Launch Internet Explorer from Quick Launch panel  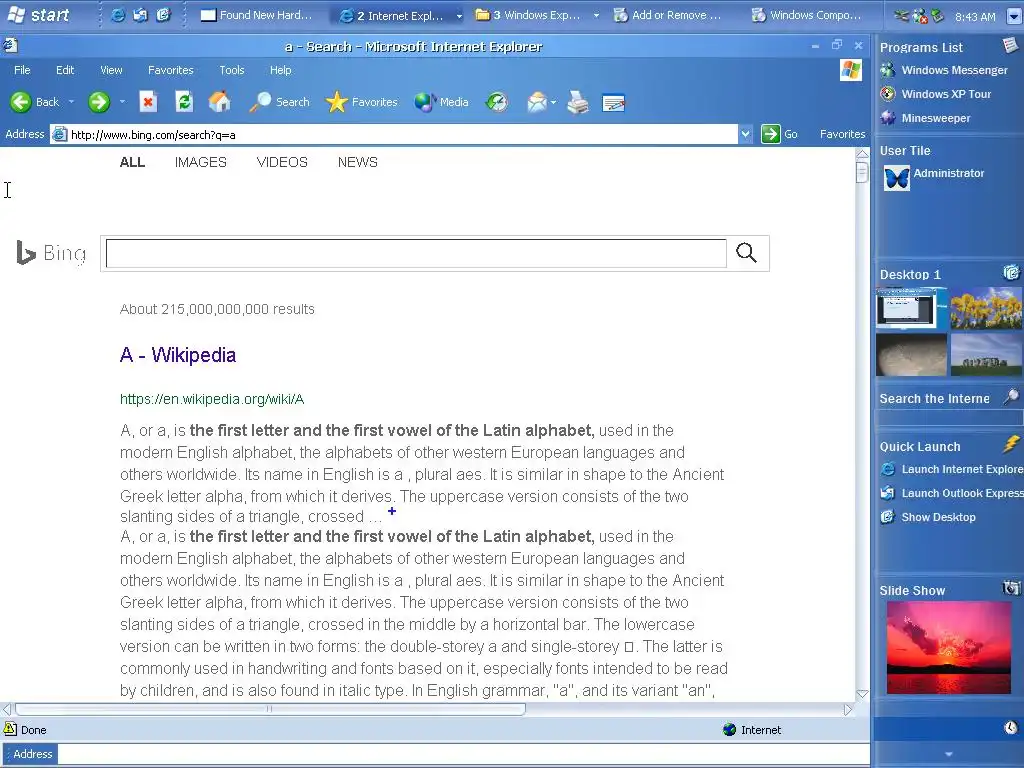[x=952, y=469]
